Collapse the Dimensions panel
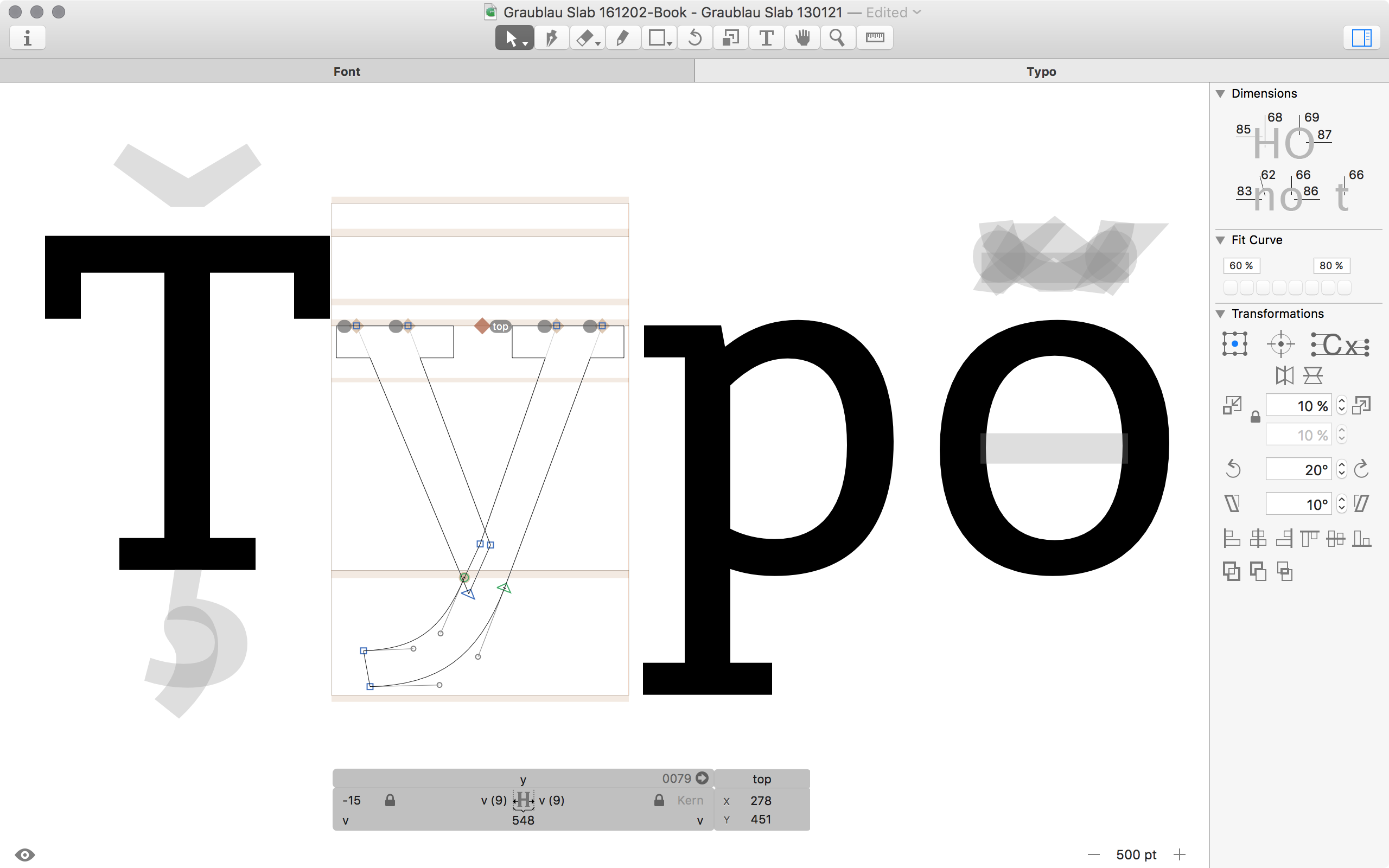The width and height of the screenshot is (1389, 868). pyautogui.click(x=1220, y=93)
